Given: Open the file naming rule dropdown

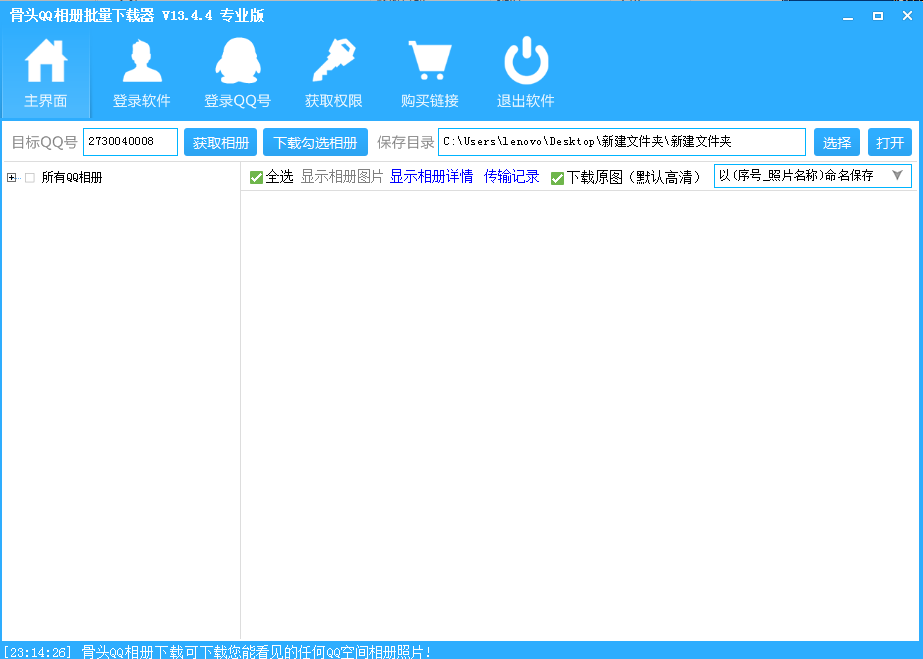Looking at the screenshot, I should 812,176.
